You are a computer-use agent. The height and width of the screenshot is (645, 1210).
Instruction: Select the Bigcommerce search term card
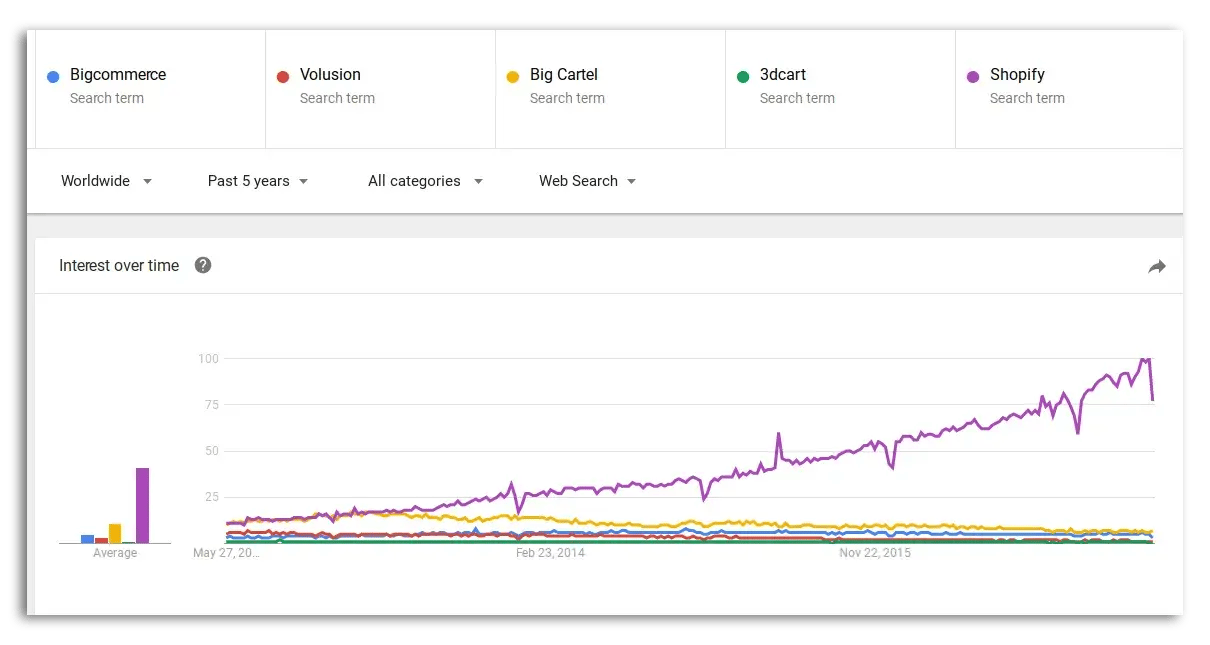tap(150, 88)
